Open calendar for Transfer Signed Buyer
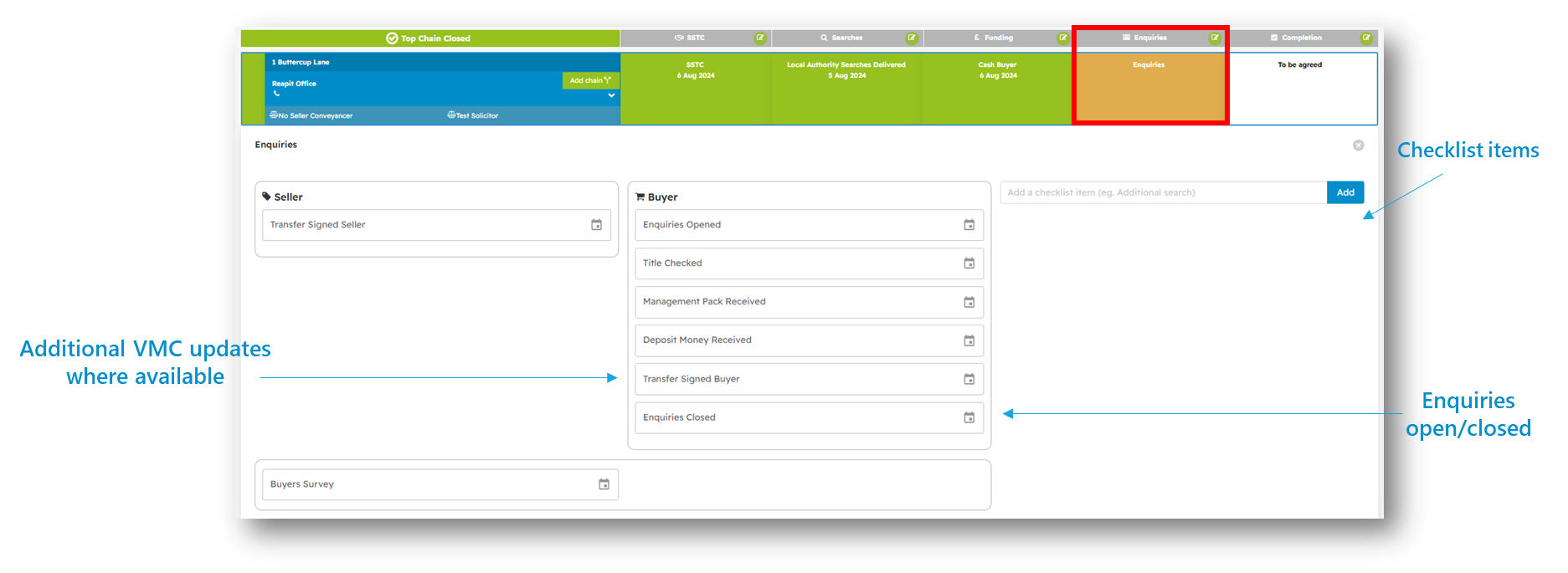1568x573 pixels. (x=969, y=379)
